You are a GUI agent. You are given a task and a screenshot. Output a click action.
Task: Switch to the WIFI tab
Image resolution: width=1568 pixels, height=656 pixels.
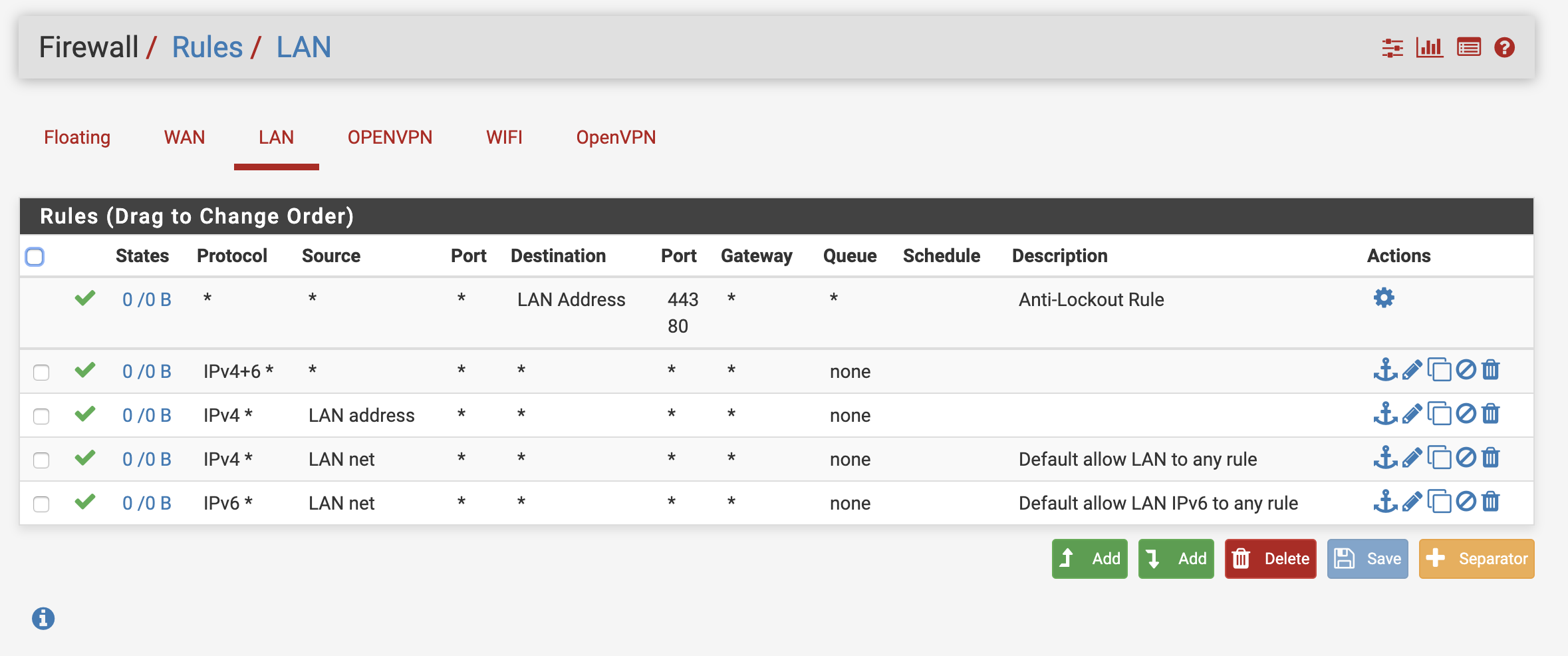504,138
